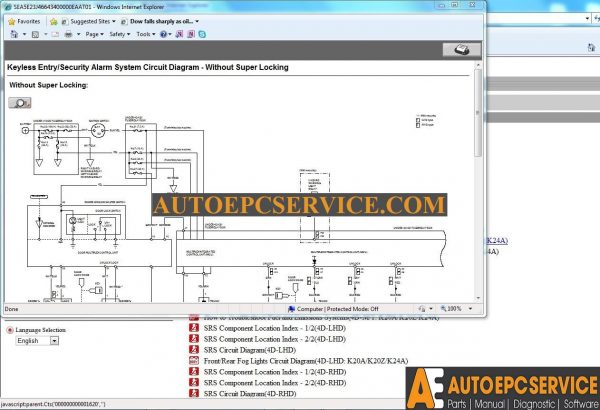Expand the Home button dropdown arrow
This screenshot has width=600, height=410.
[24, 34]
